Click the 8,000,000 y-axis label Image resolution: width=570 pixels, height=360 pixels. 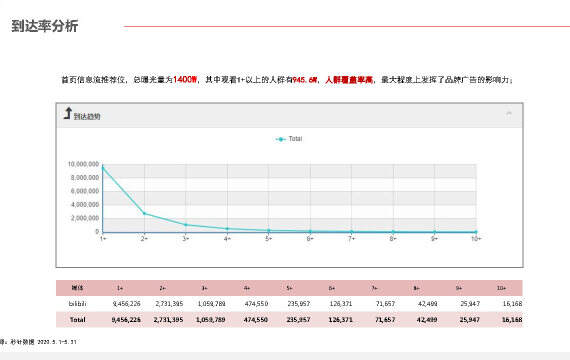85,178
